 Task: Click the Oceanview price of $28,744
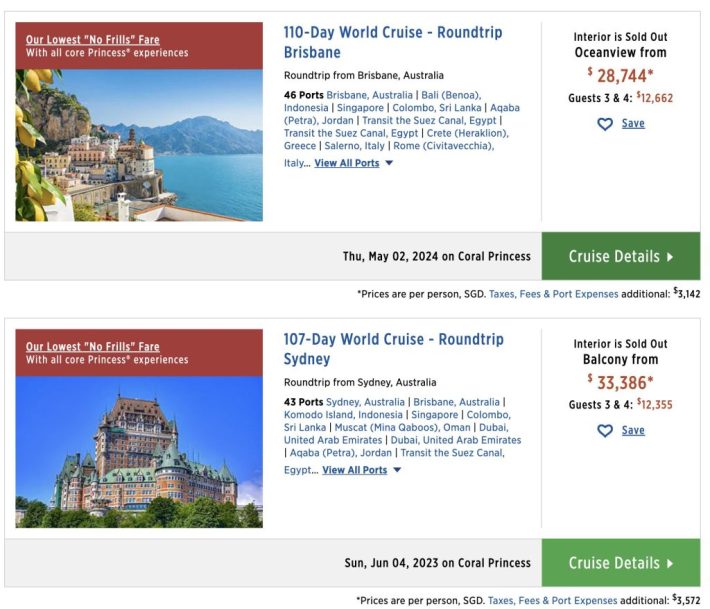(x=620, y=75)
